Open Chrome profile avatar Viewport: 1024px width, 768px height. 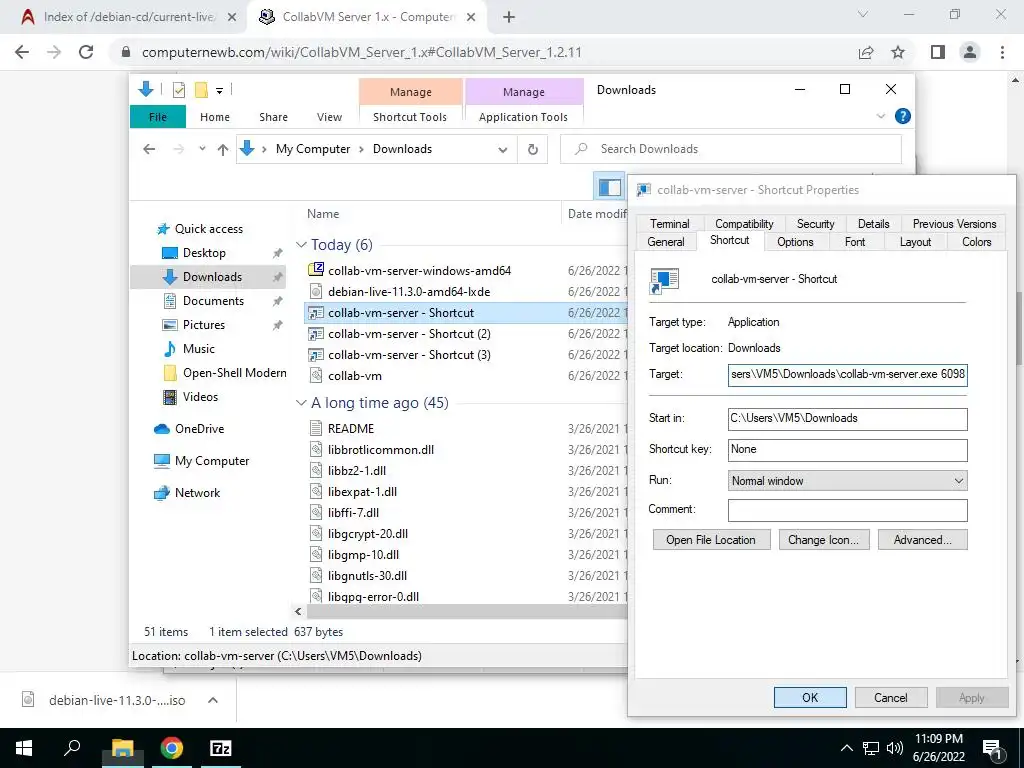tap(970, 52)
